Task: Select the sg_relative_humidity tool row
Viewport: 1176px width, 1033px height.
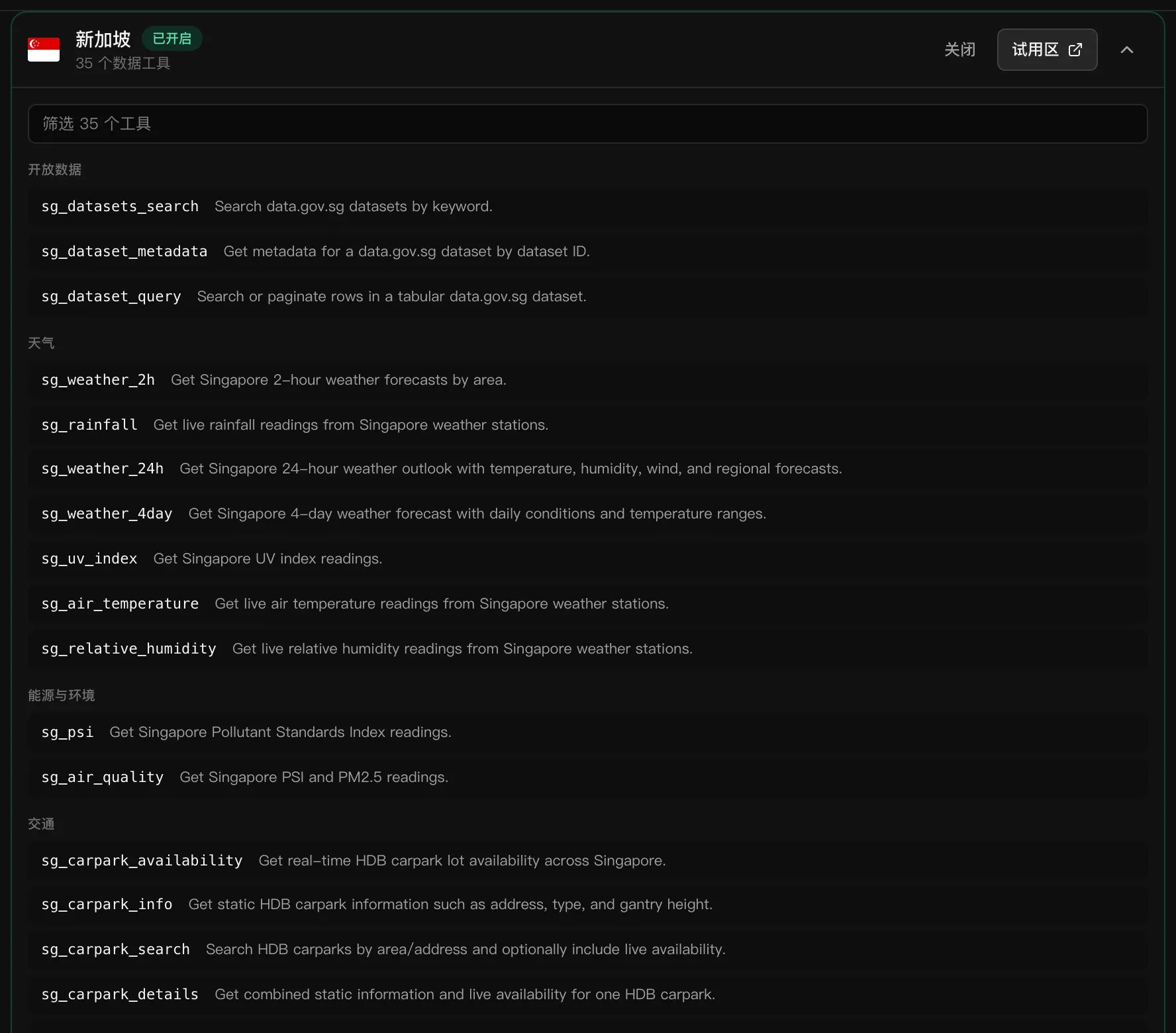Action: [587, 649]
